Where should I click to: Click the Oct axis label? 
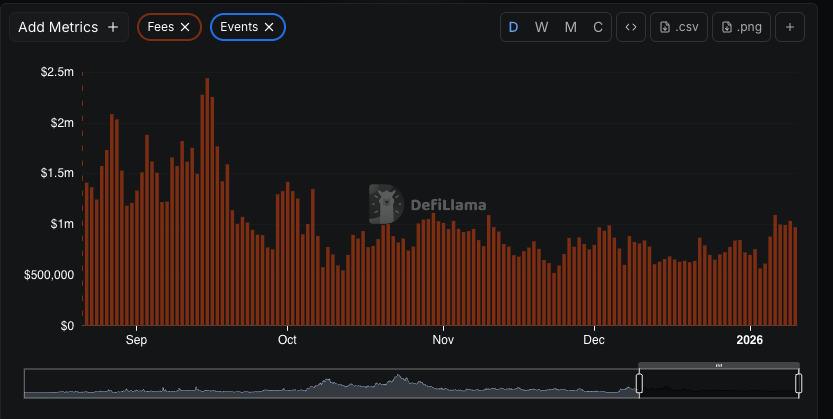(287, 340)
